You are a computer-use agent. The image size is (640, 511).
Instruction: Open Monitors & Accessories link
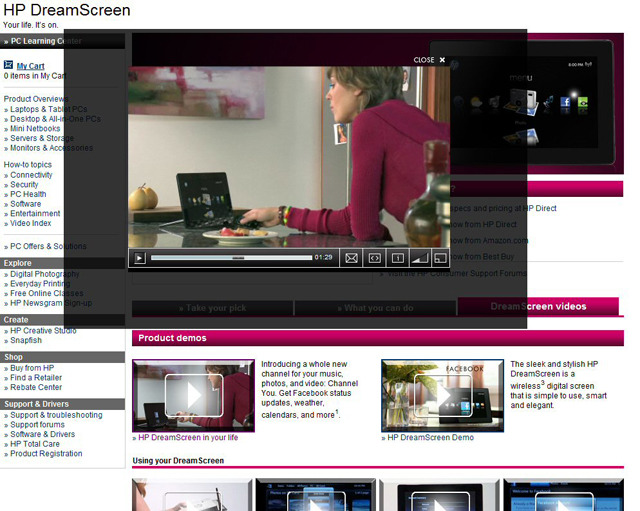pos(51,148)
